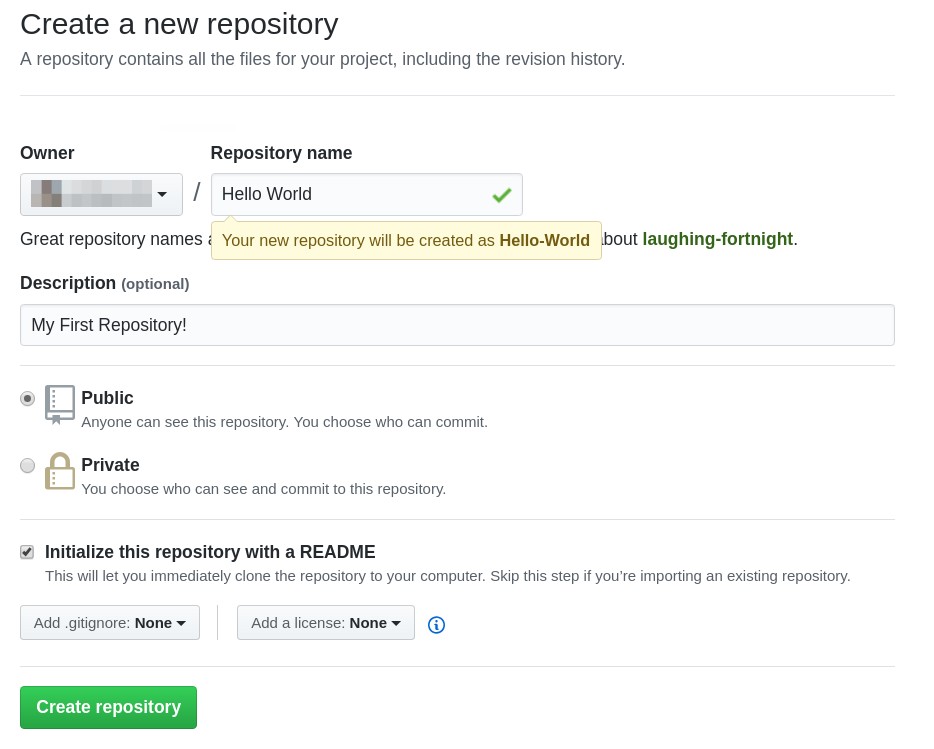Select the Private radio button
This screenshot has width=934, height=749.
coord(27,465)
